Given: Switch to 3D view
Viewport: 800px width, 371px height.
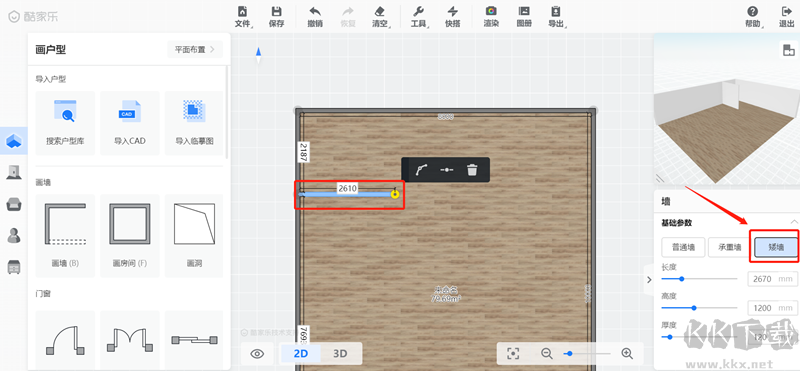Looking at the screenshot, I should tap(340, 353).
